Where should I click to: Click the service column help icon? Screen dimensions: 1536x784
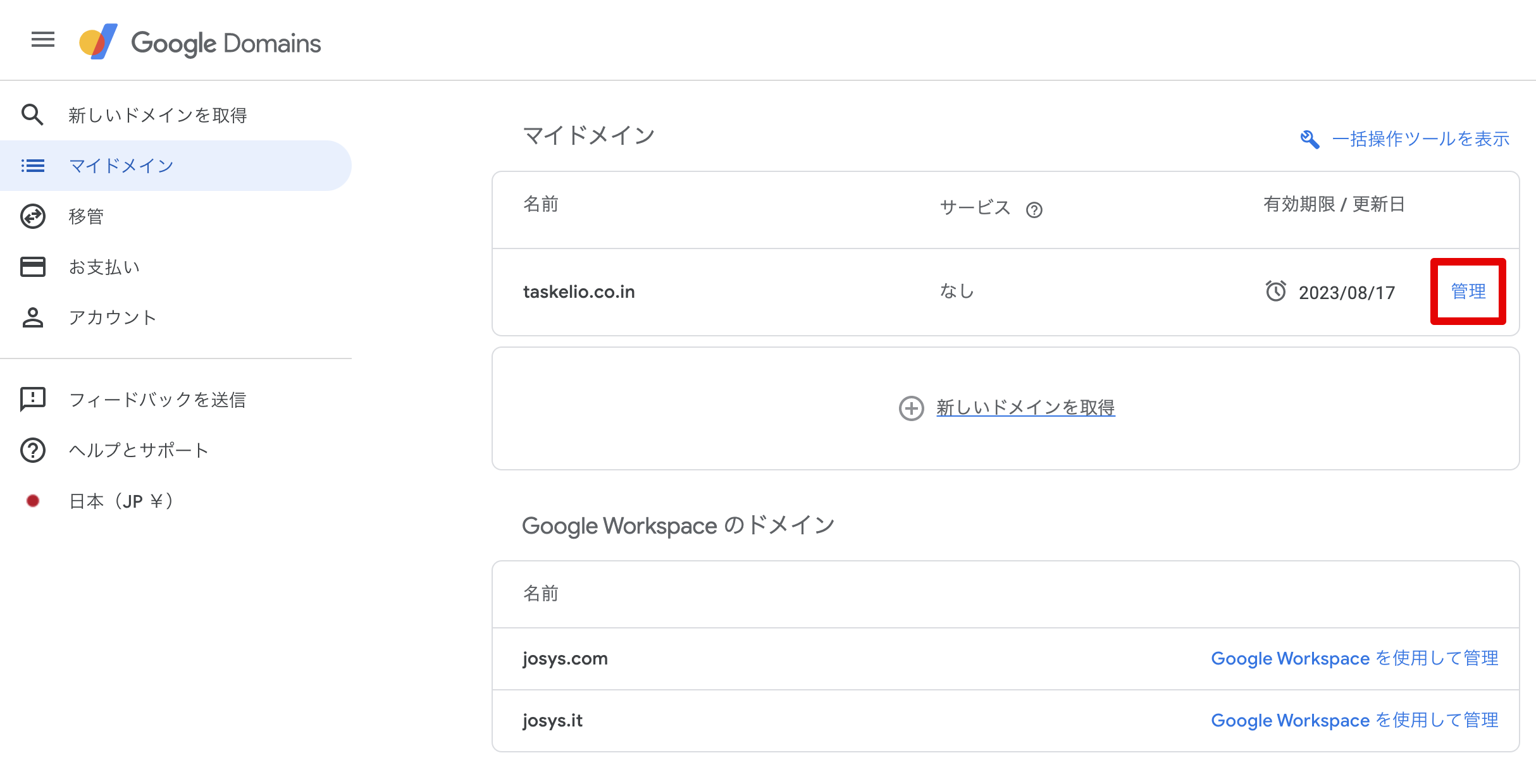click(1034, 209)
